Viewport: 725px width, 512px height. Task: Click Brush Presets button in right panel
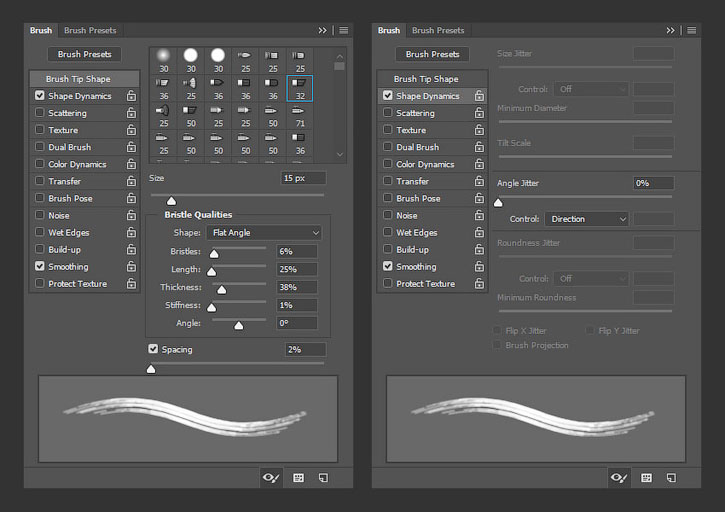point(432,54)
